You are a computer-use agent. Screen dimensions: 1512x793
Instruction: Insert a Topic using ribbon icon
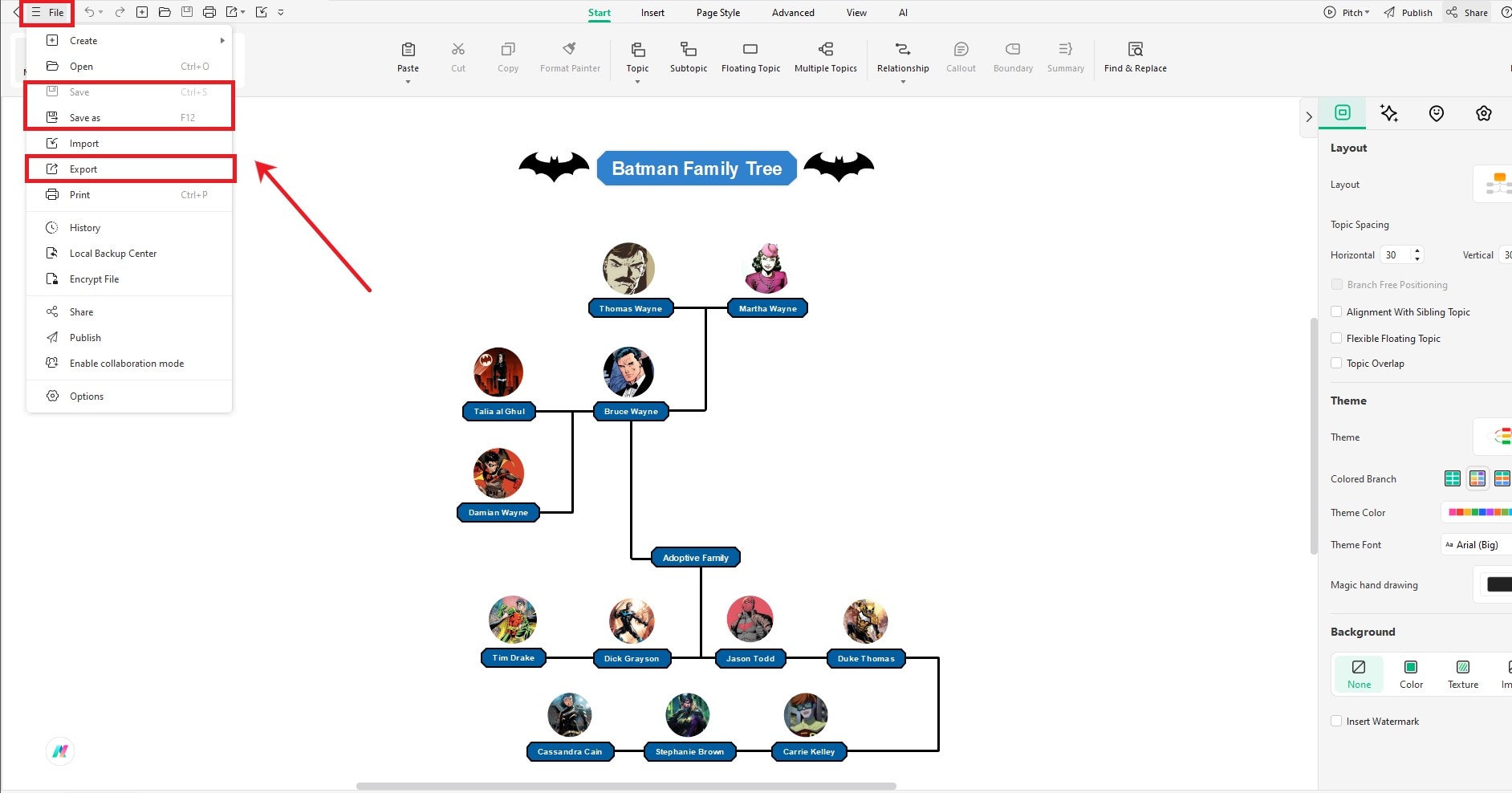click(x=638, y=50)
